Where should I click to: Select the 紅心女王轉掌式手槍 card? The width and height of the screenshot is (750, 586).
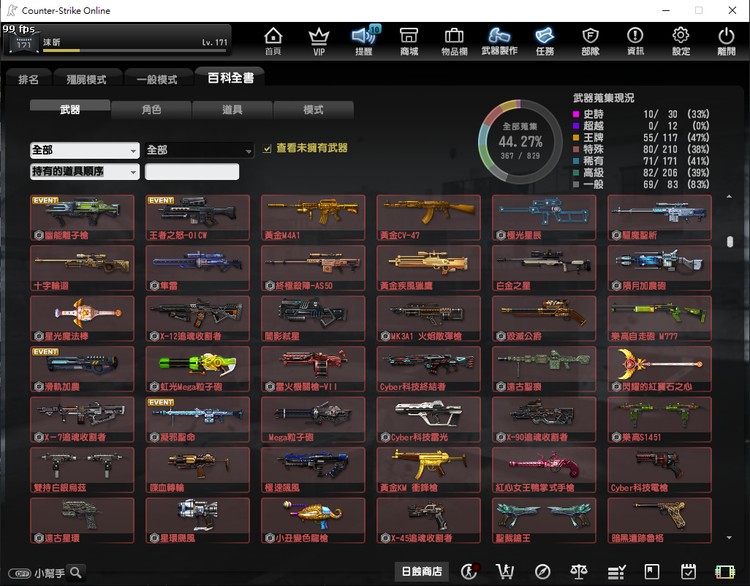[x=544, y=470]
